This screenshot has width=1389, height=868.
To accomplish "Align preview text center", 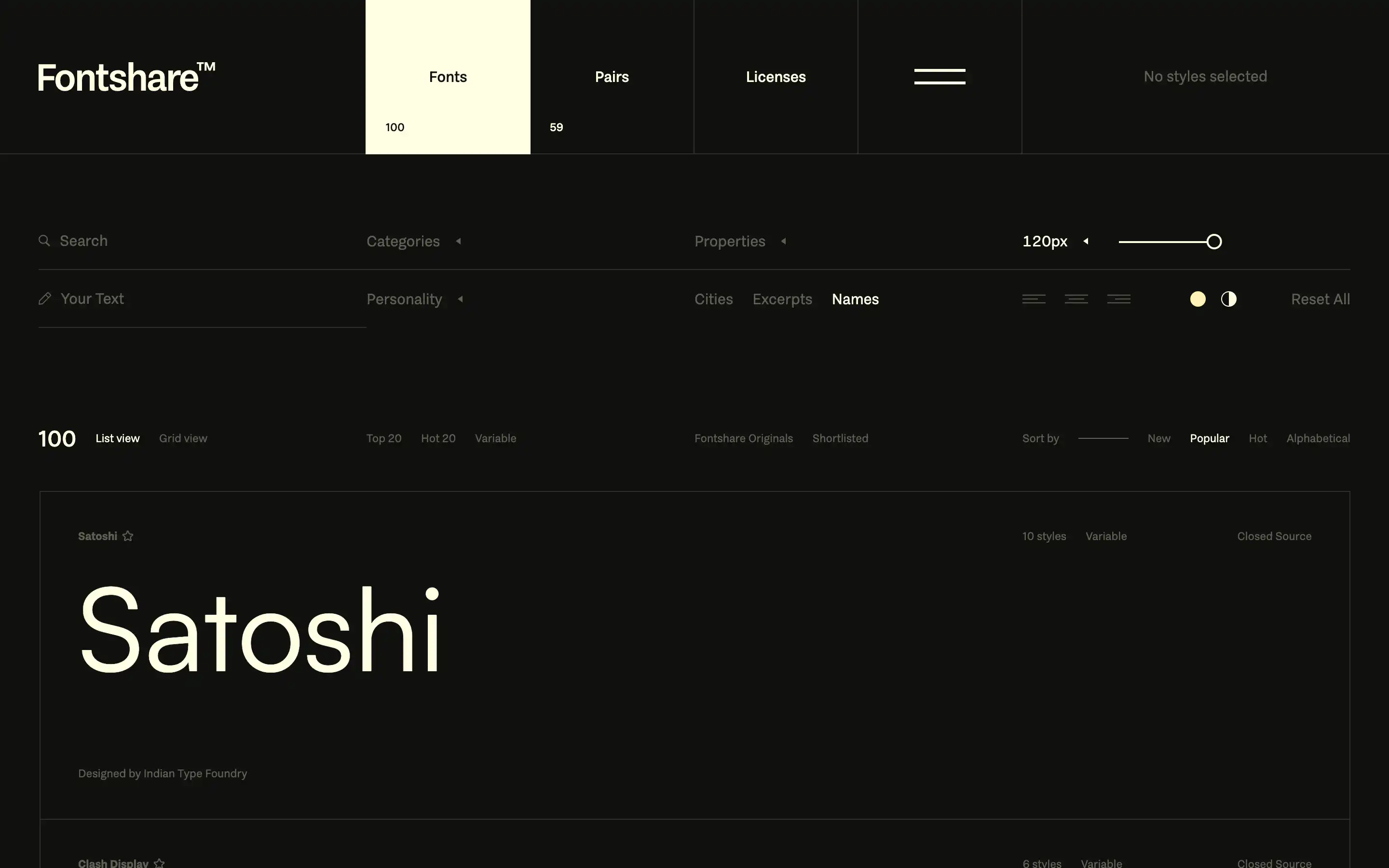I will (1076, 299).
